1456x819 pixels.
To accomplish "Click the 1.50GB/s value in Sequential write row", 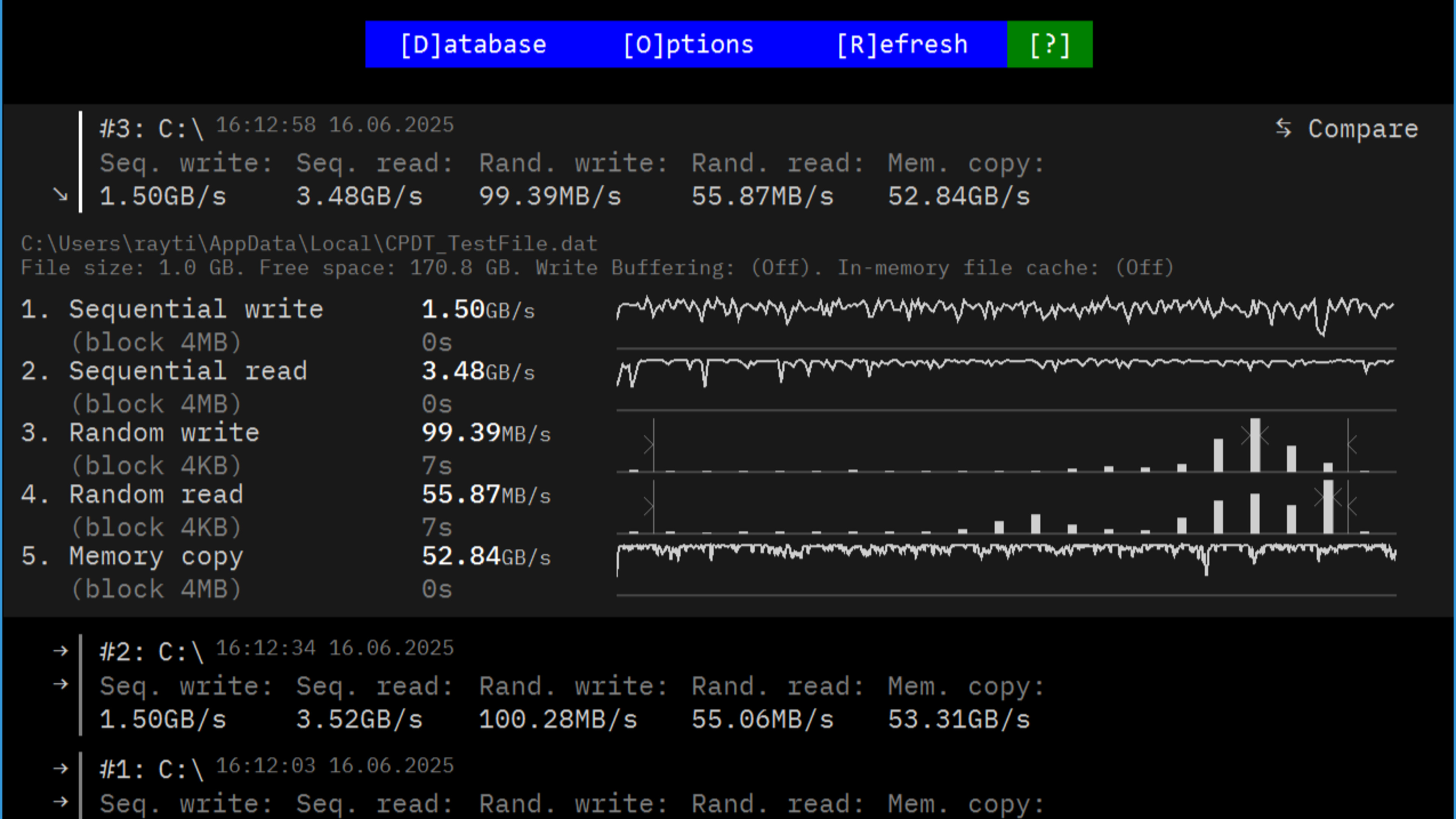I will [478, 310].
